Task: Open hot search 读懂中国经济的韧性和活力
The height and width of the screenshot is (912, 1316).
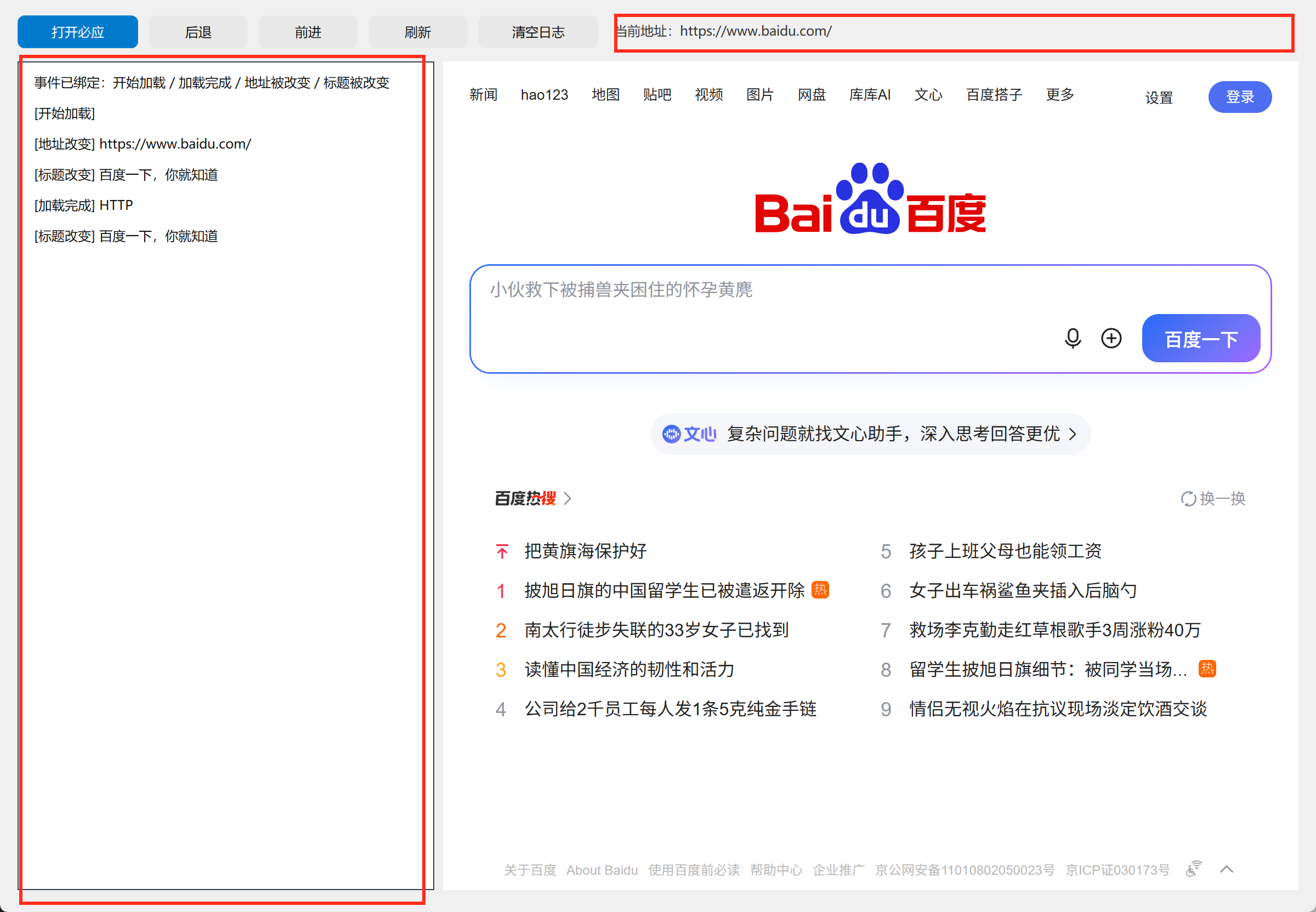Action: pyautogui.click(x=629, y=670)
